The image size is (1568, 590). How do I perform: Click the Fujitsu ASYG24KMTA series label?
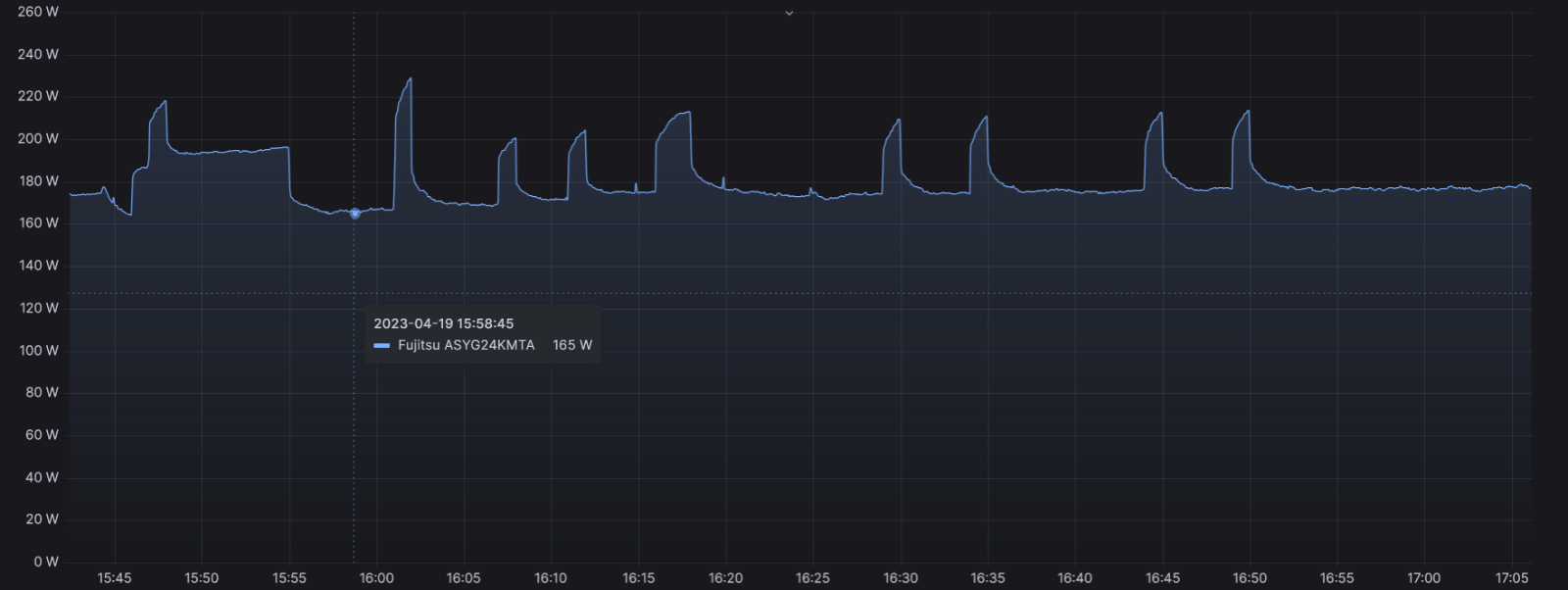pyautogui.click(x=466, y=345)
